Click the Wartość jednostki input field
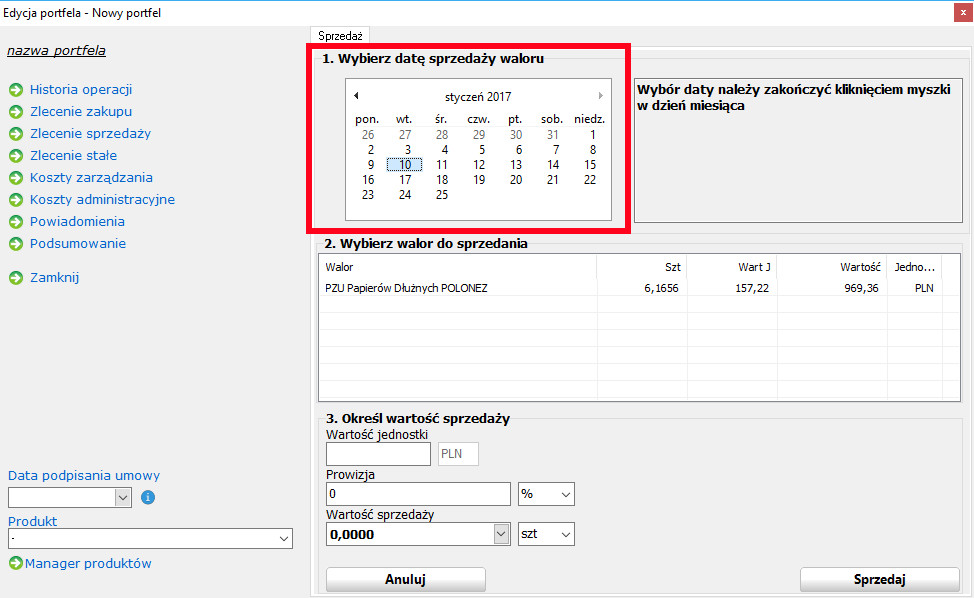 tap(378, 454)
